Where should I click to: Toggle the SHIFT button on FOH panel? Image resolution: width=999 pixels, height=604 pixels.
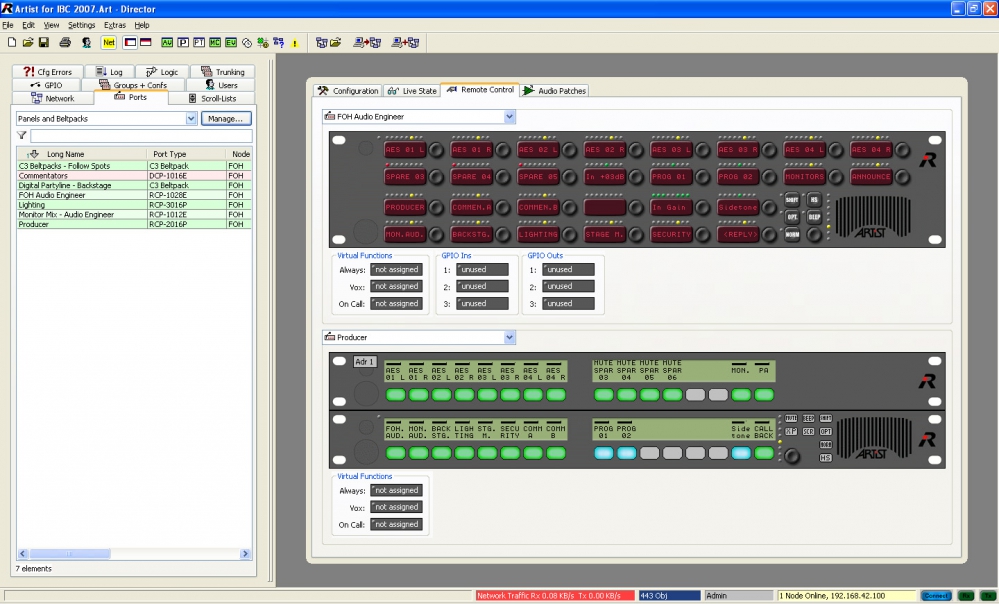click(x=792, y=200)
